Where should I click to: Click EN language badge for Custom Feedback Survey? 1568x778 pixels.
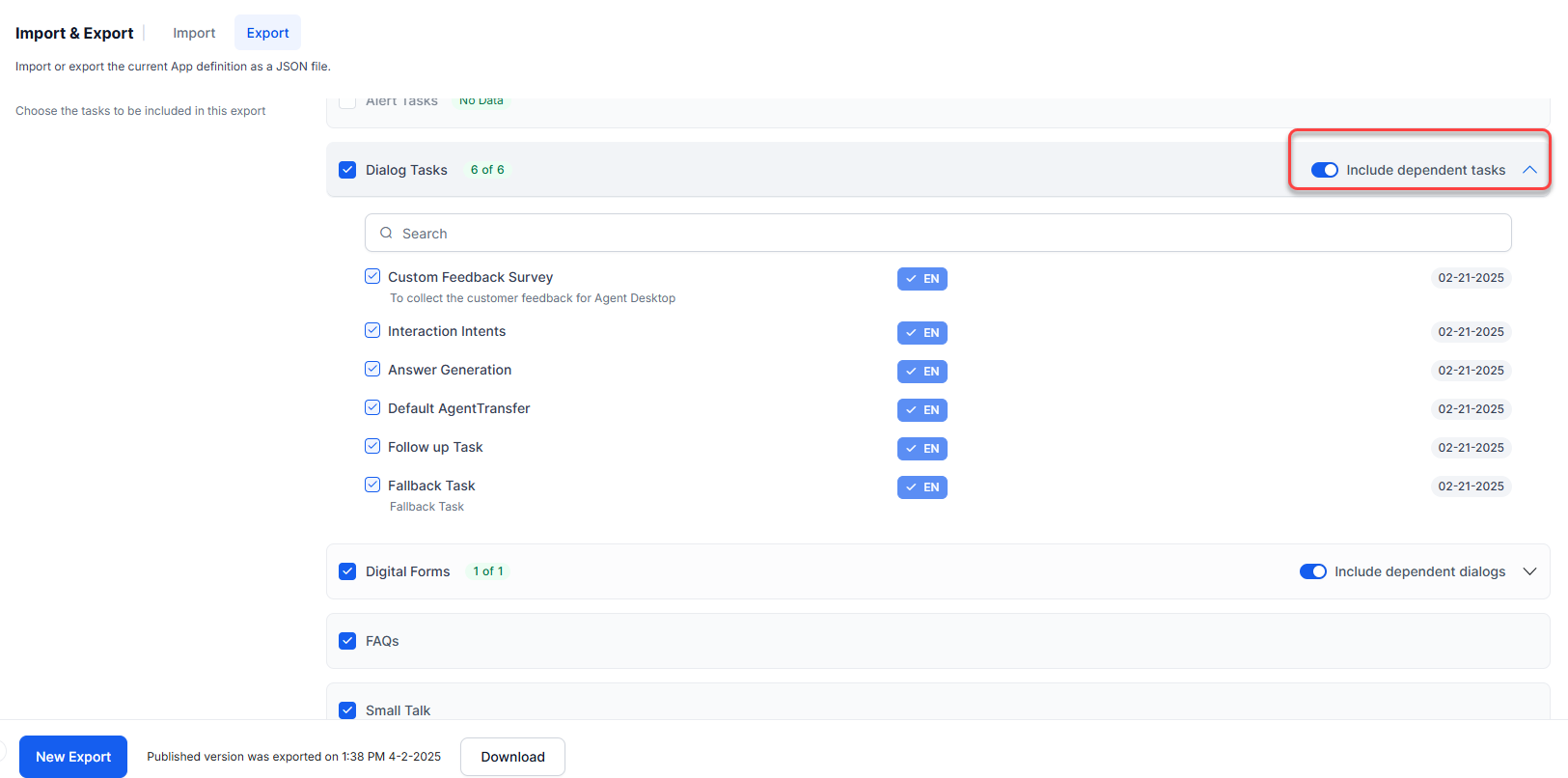coord(922,279)
